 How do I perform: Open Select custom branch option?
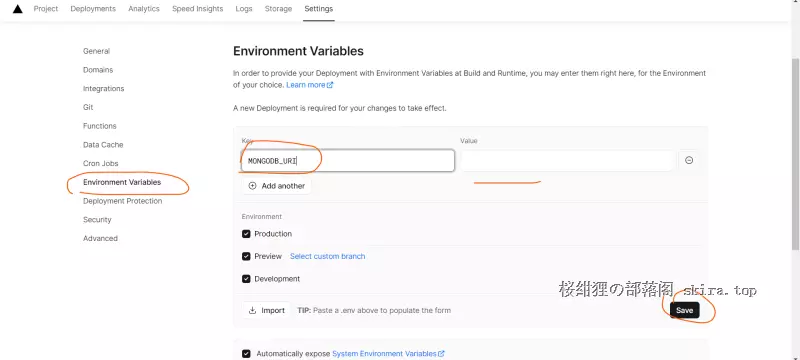pyautogui.click(x=328, y=256)
